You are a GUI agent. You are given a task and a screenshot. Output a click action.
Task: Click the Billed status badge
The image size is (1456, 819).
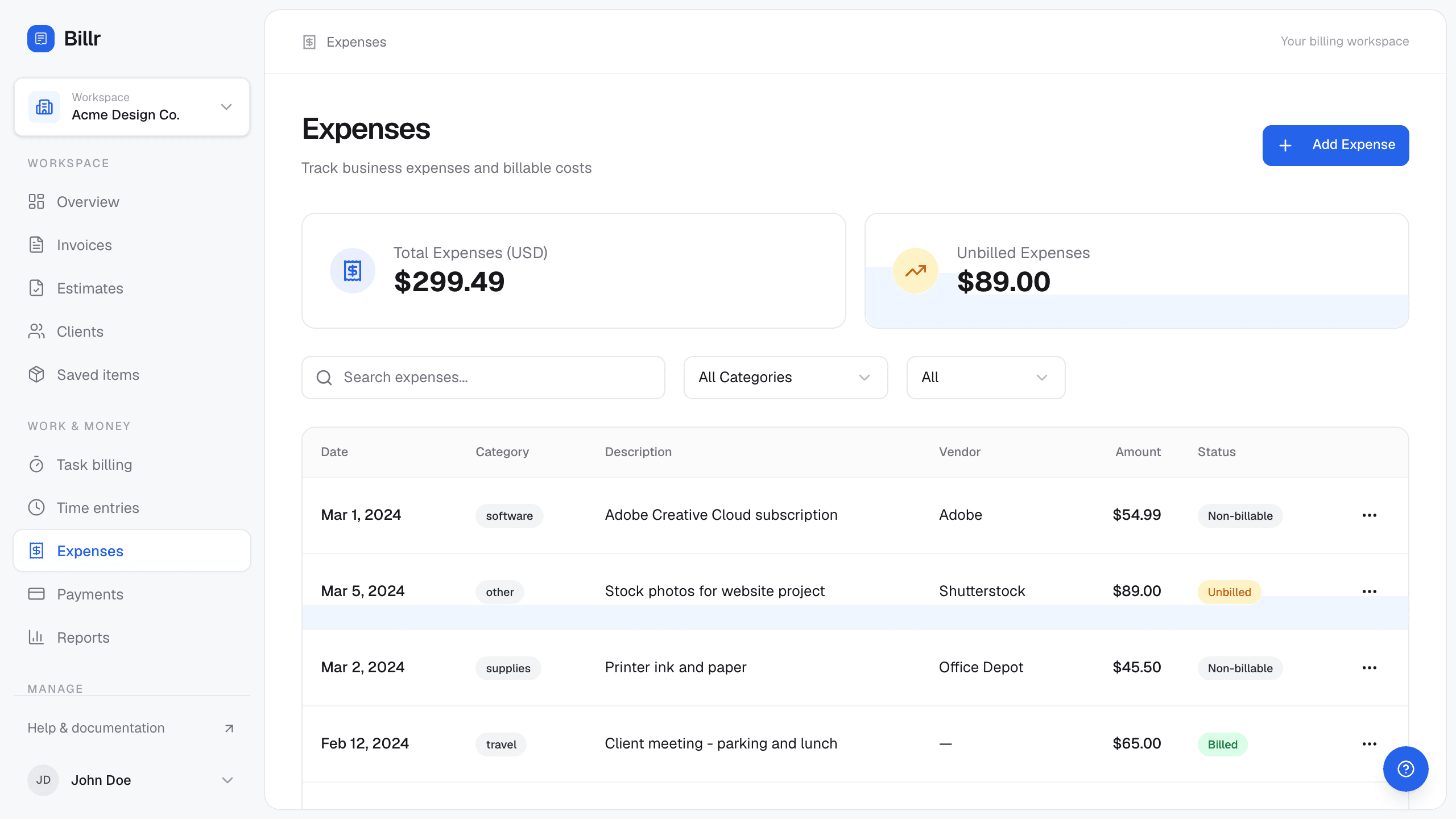click(1222, 744)
